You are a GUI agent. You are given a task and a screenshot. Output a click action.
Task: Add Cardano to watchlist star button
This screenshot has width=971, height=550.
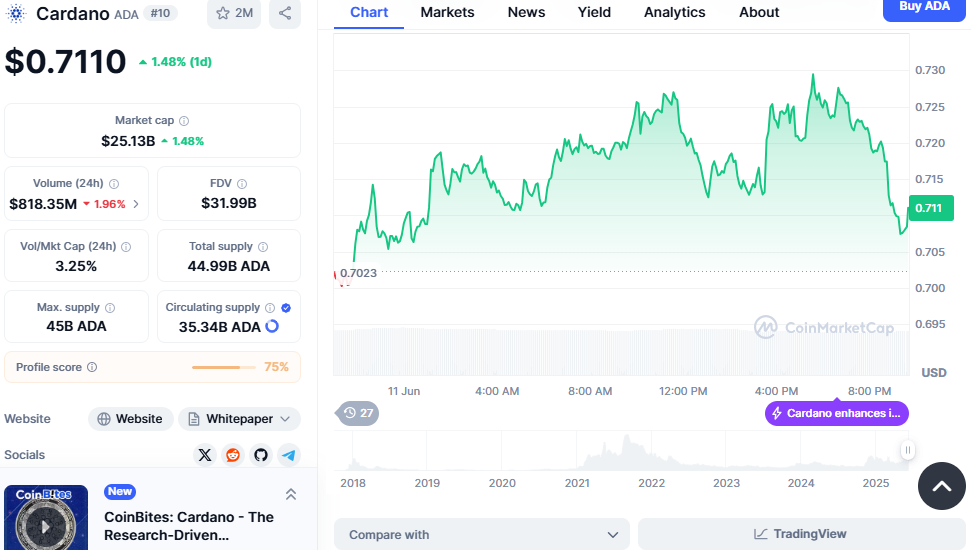click(x=234, y=13)
